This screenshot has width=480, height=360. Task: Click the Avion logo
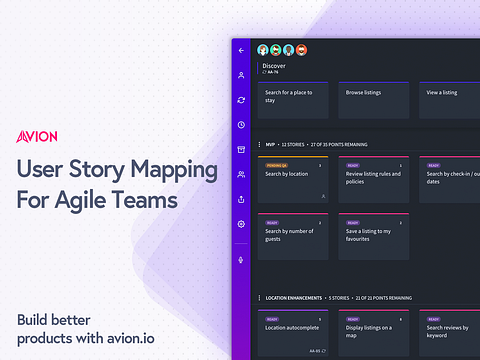tap(37, 137)
